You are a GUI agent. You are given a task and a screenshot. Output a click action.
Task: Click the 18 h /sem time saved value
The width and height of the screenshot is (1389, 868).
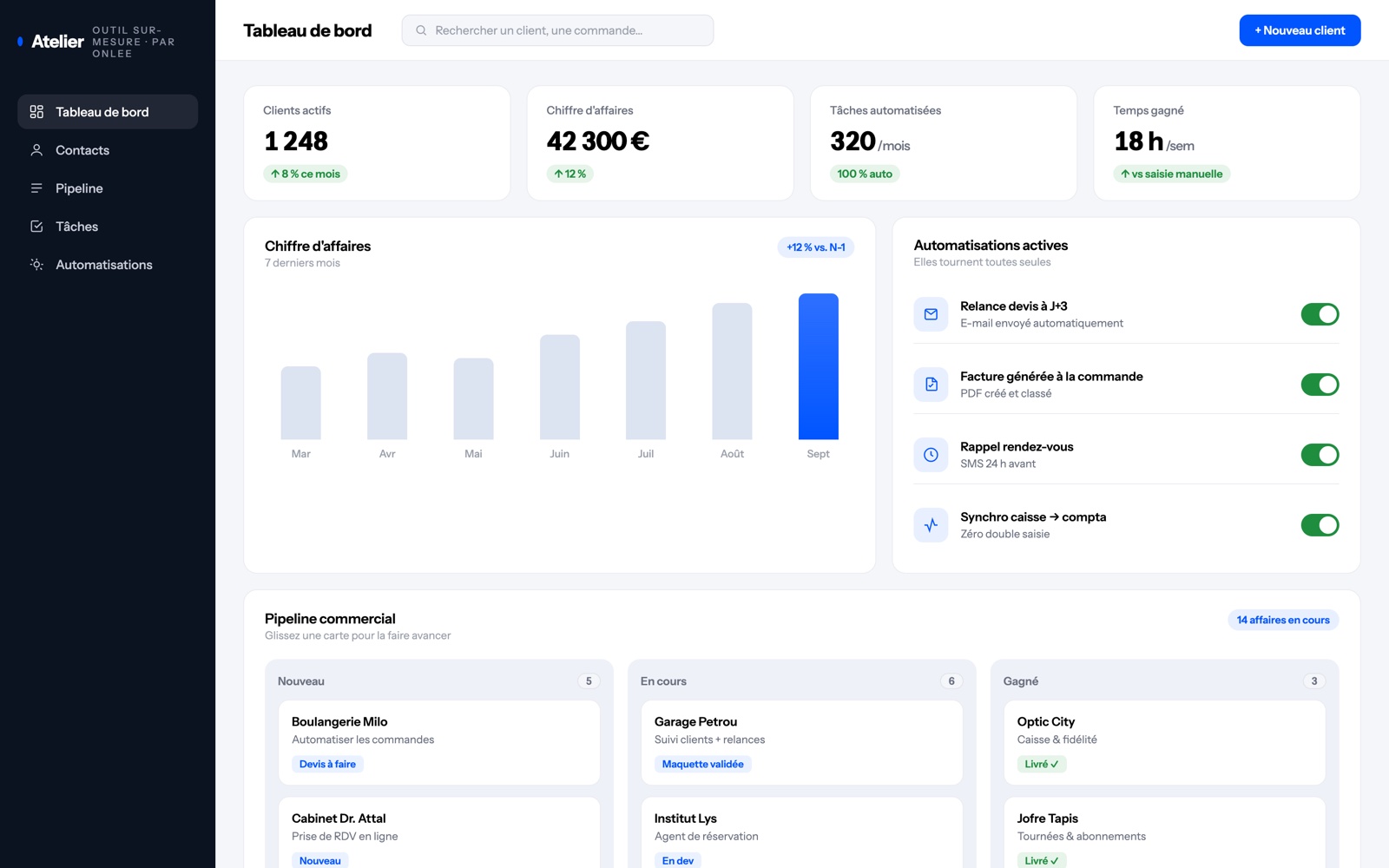point(1155,141)
